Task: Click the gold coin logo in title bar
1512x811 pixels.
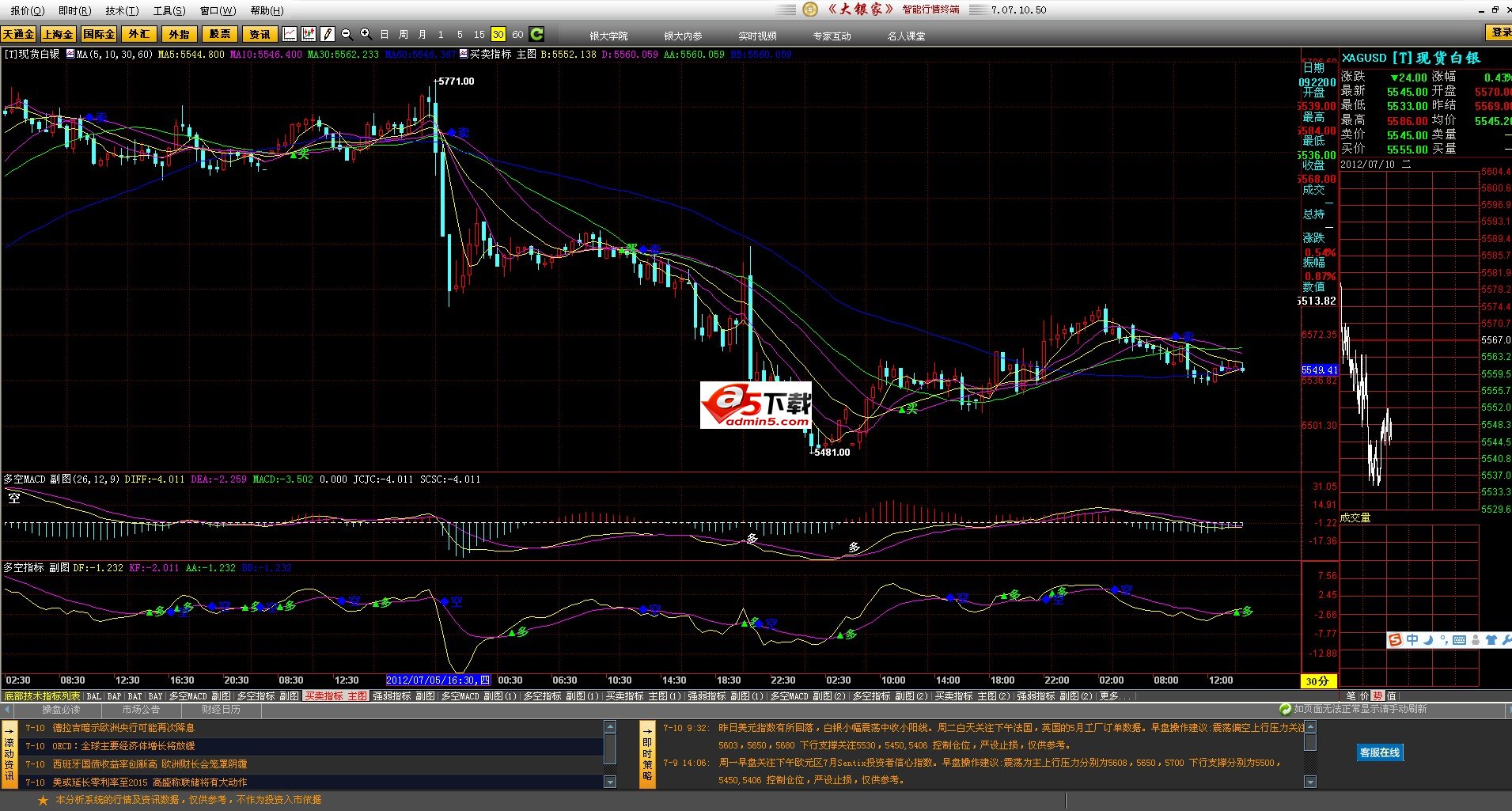Action: [809, 9]
